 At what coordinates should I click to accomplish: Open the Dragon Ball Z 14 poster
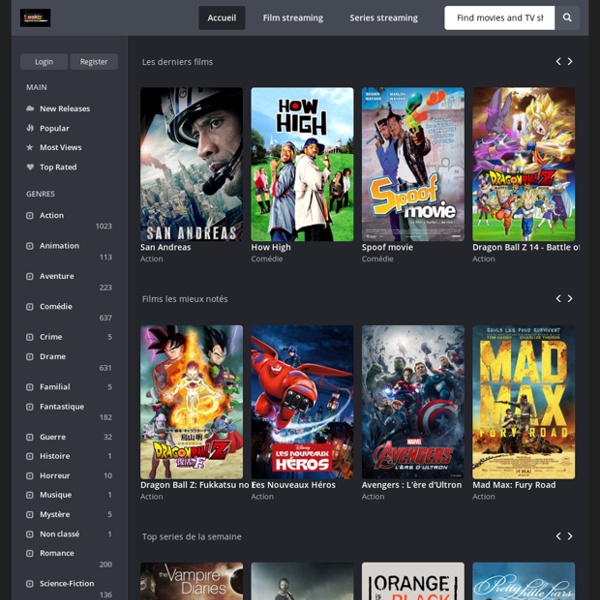[523, 164]
